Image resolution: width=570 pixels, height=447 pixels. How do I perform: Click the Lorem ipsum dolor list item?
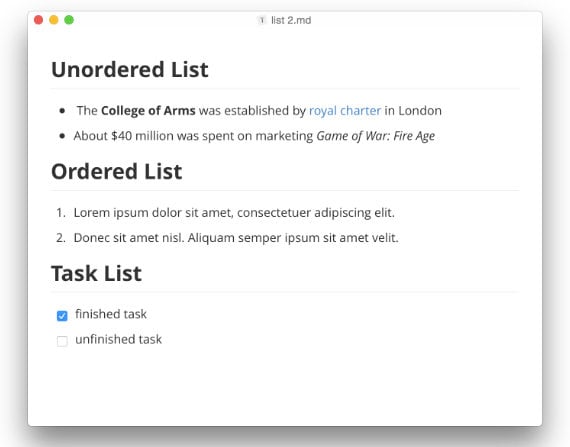point(234,213)
